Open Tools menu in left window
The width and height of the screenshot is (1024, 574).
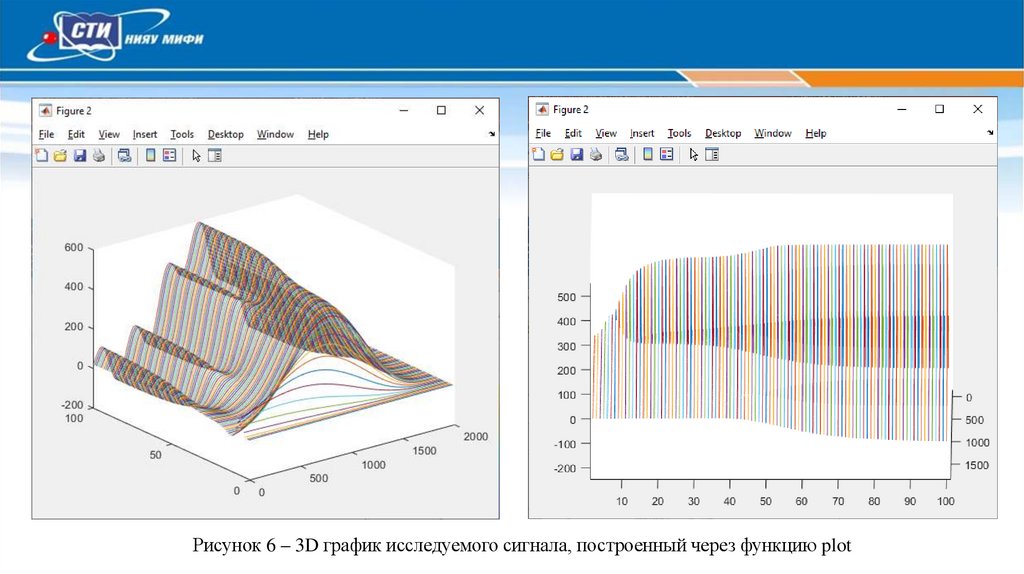(x=182, y=134)
